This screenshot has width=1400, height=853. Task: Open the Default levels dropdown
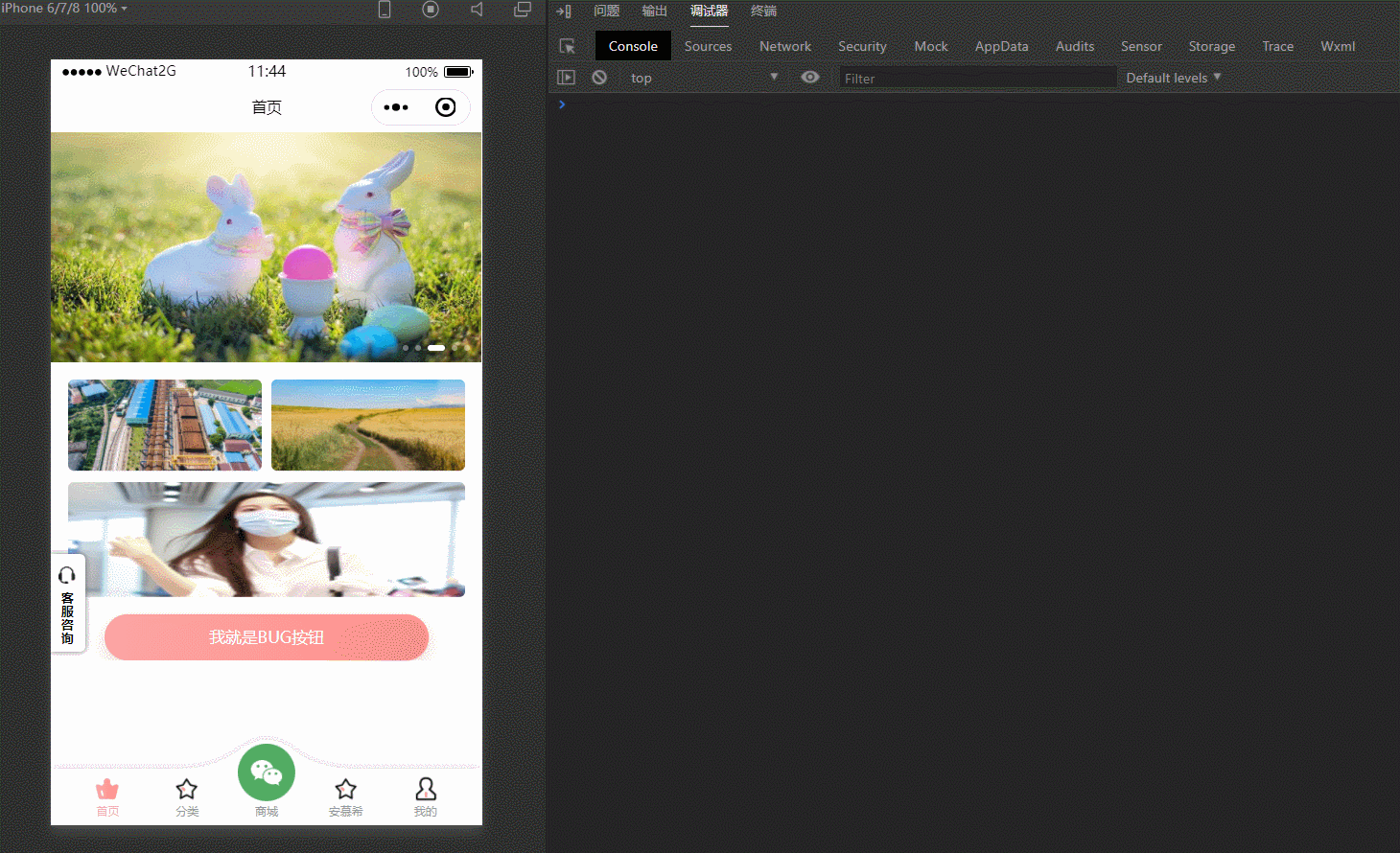(x=1173, y=78)
